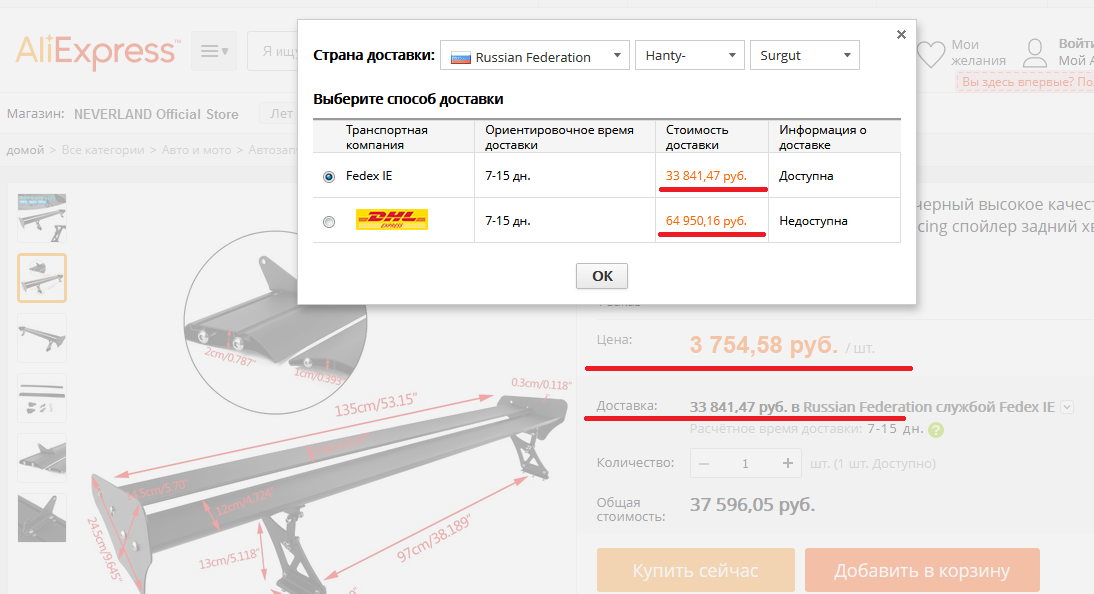The height and width of the screenshot is (594, 1094).
Task: Click the Russian Federation flag icon
Action: point(460,57)
